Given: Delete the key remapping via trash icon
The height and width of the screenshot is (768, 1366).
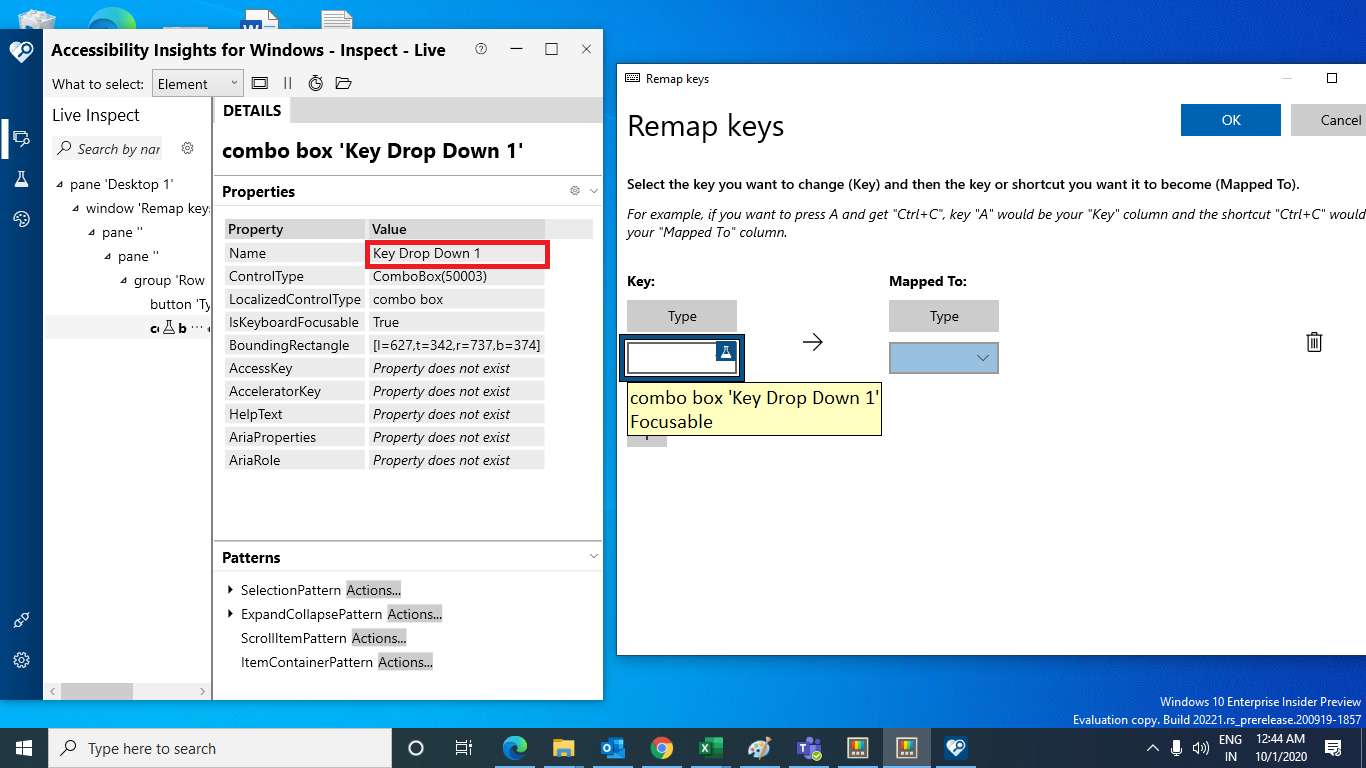Looking at the screenshot, I should (x=1314, y=342).
